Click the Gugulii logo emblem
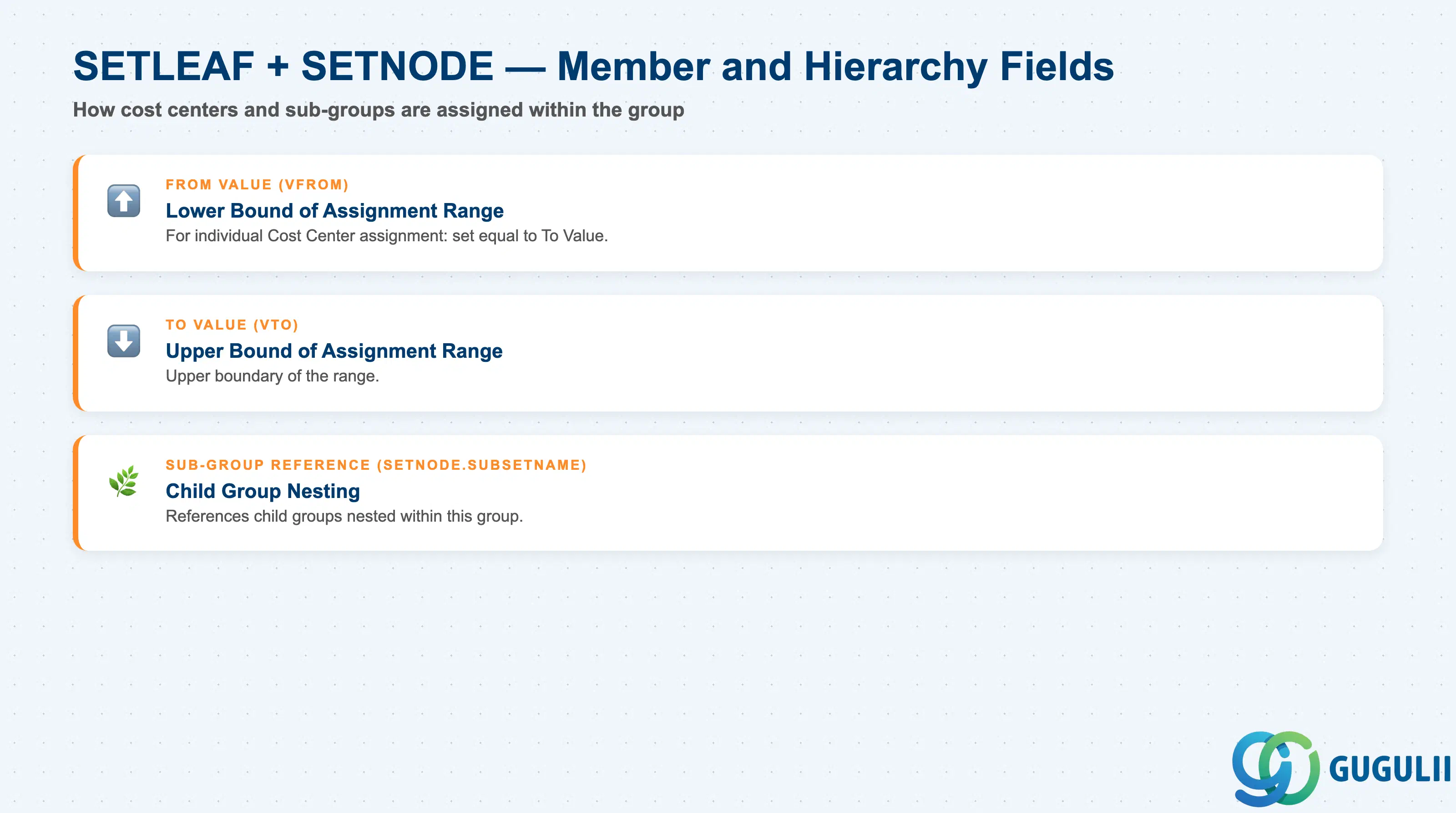 (x=1276, y=768)
